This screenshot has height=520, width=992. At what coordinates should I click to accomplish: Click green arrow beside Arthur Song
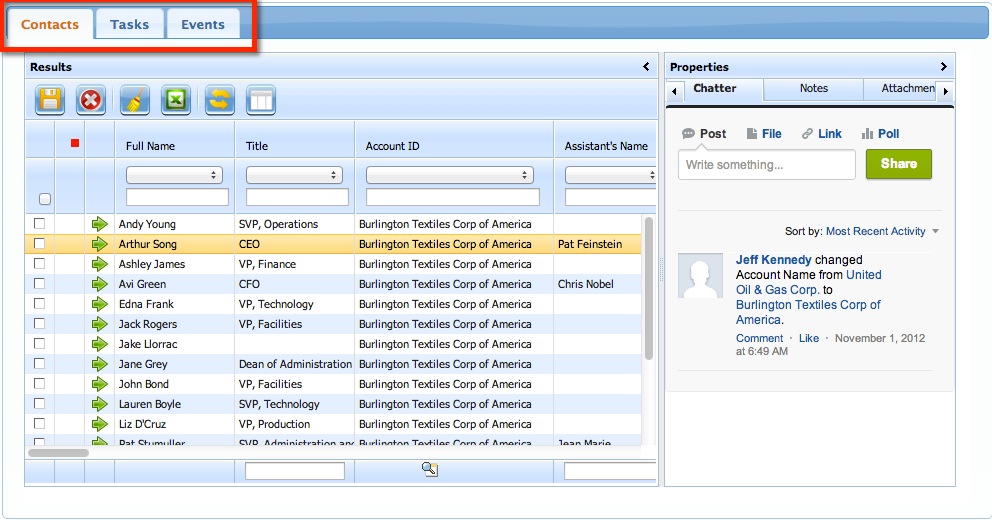point(99,244)
